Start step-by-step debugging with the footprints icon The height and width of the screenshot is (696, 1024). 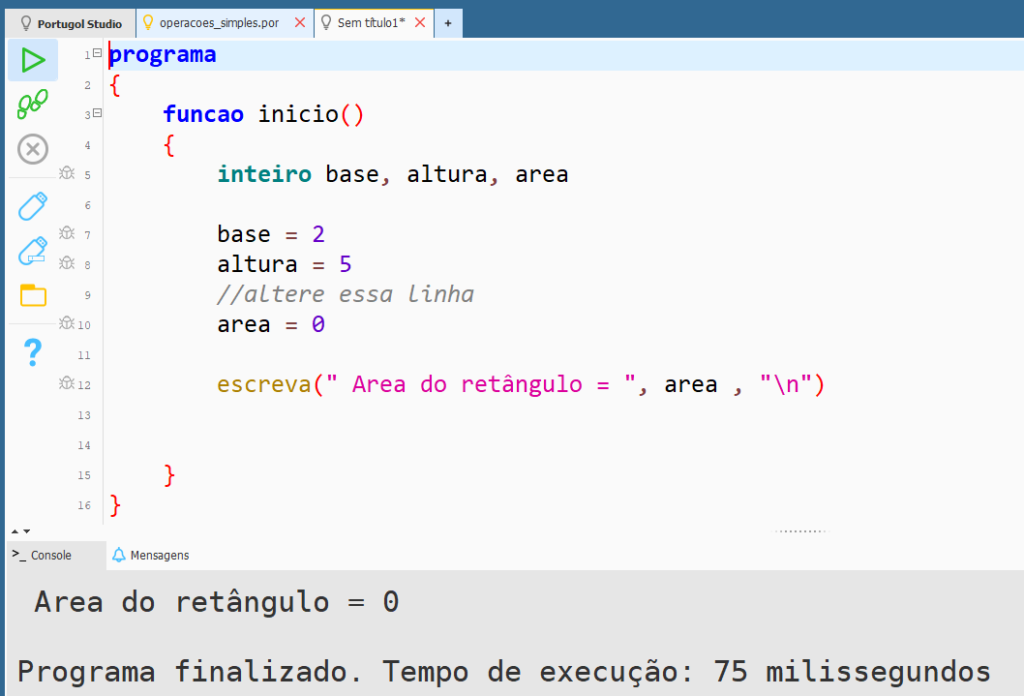(x=33, y=103)
